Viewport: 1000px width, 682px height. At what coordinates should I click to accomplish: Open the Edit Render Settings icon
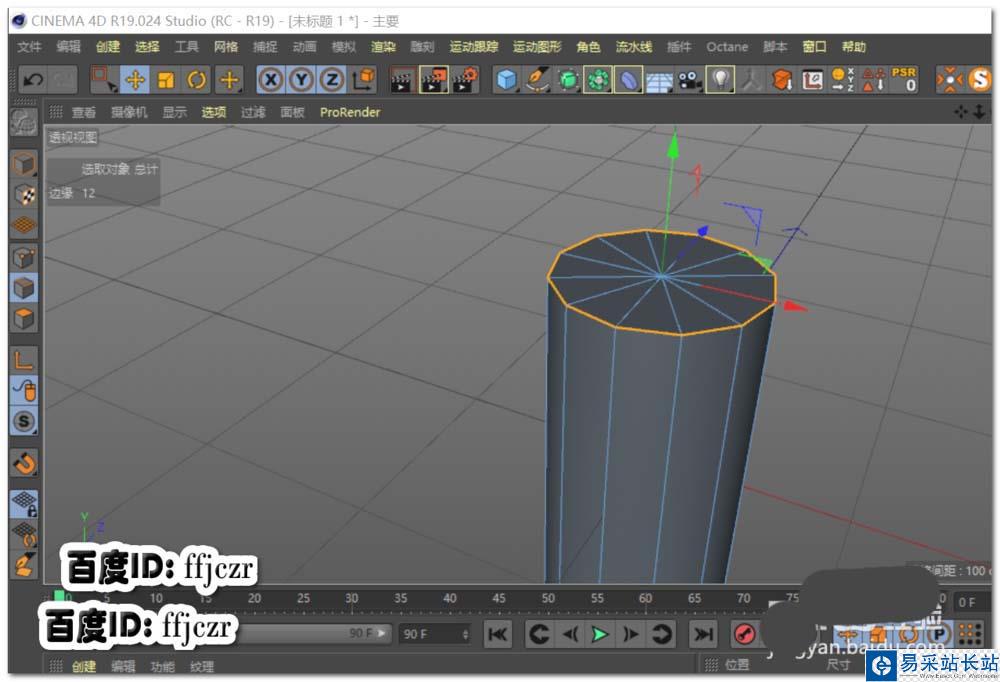465,80
